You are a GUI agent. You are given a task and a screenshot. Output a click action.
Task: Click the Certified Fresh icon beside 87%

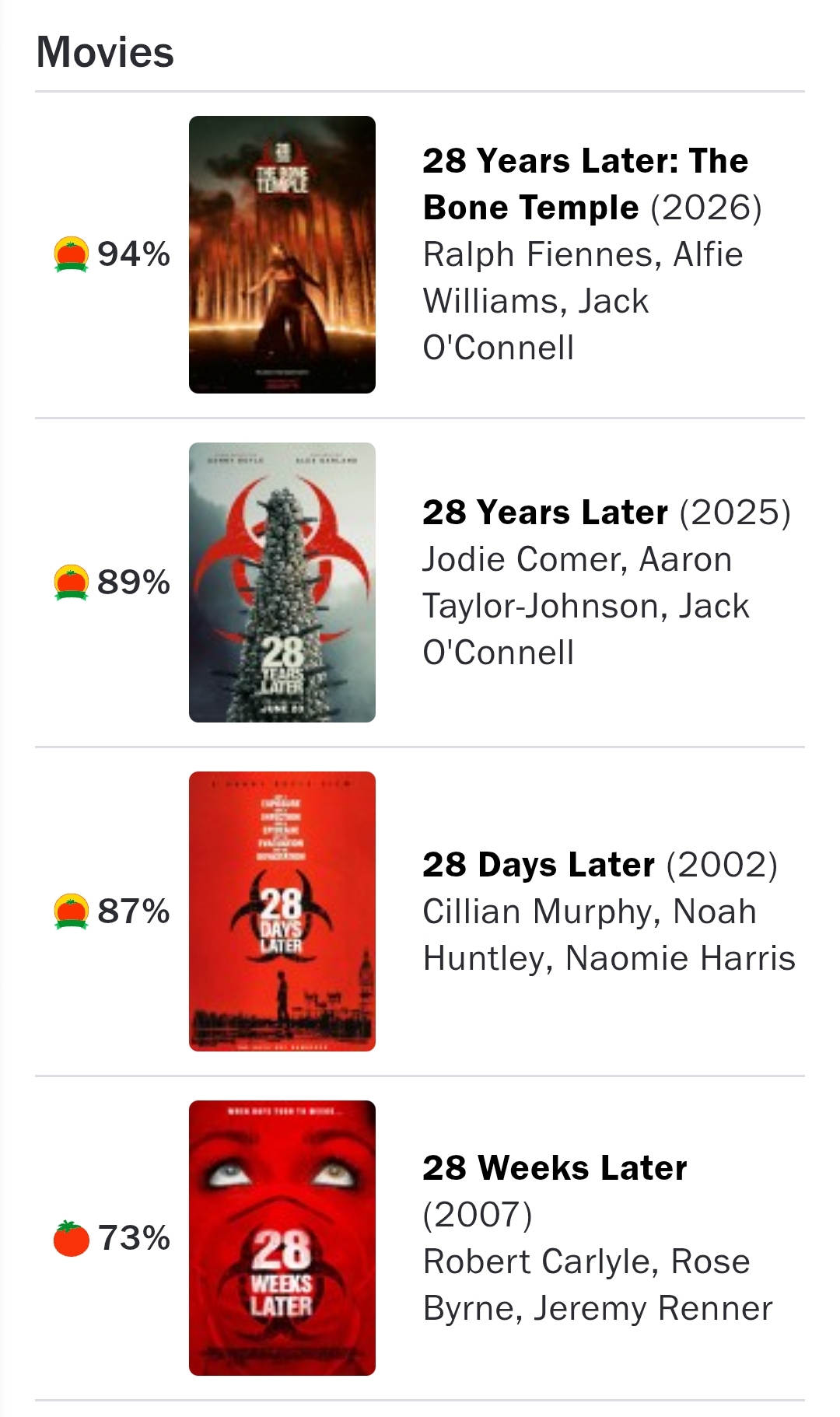click(71, 911)
